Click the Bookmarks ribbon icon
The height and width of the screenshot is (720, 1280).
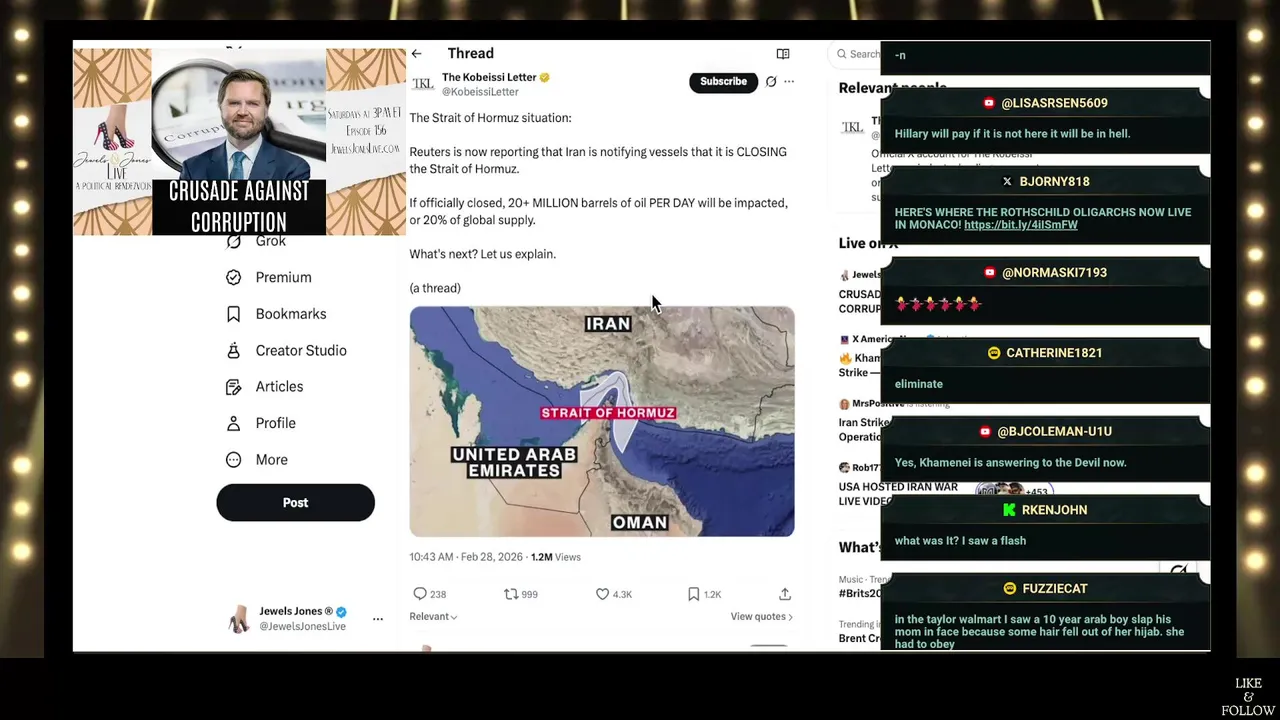[x=233, y=314]
